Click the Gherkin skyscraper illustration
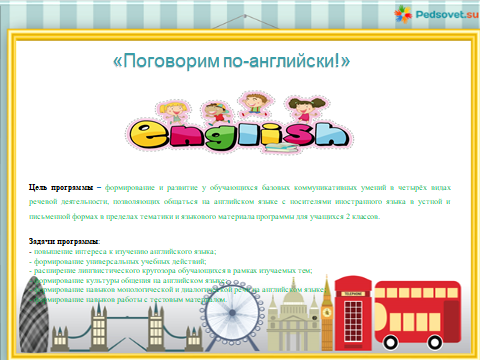The width and height of the screenshot is (480, 360). click(x=34, y=314)
